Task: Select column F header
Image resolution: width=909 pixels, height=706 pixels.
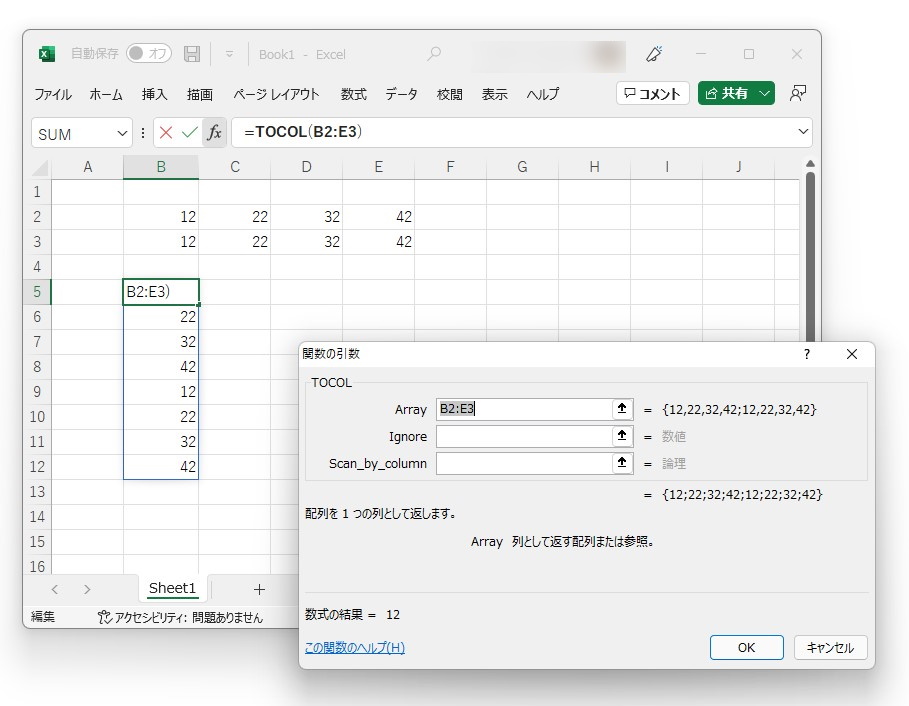Action: coord(450,167)
